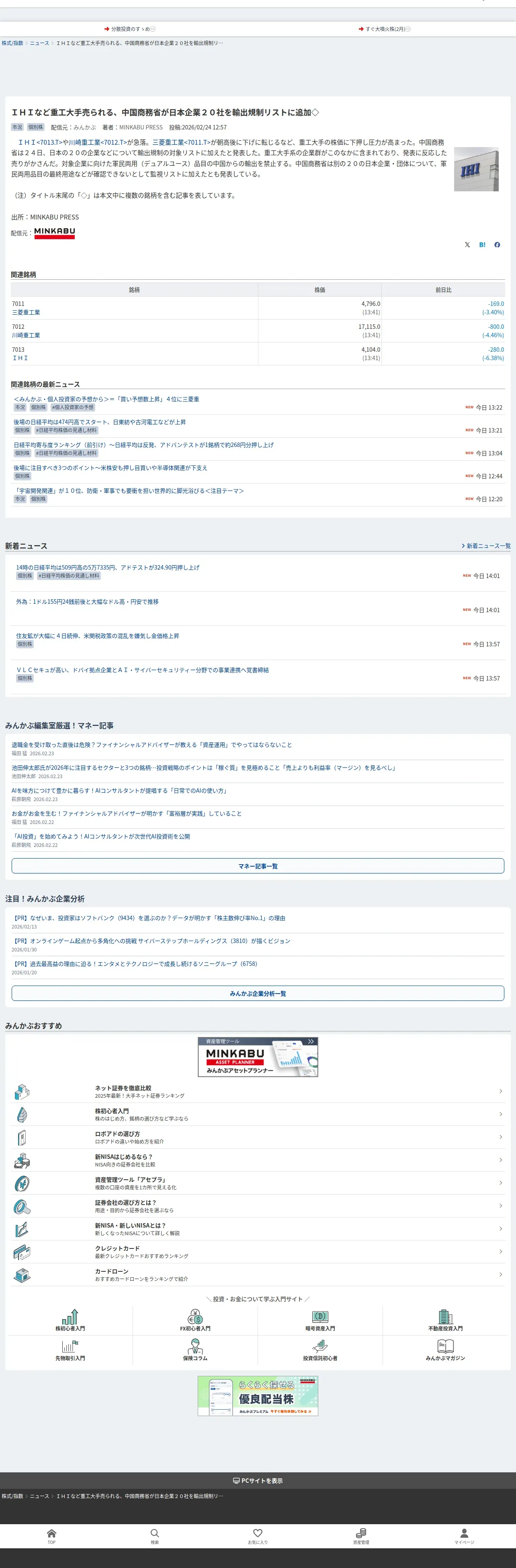The image size is (516, 1568).
Task: Share via Hatena Bookmark B! icon
Action: click(x=483, y=245)
